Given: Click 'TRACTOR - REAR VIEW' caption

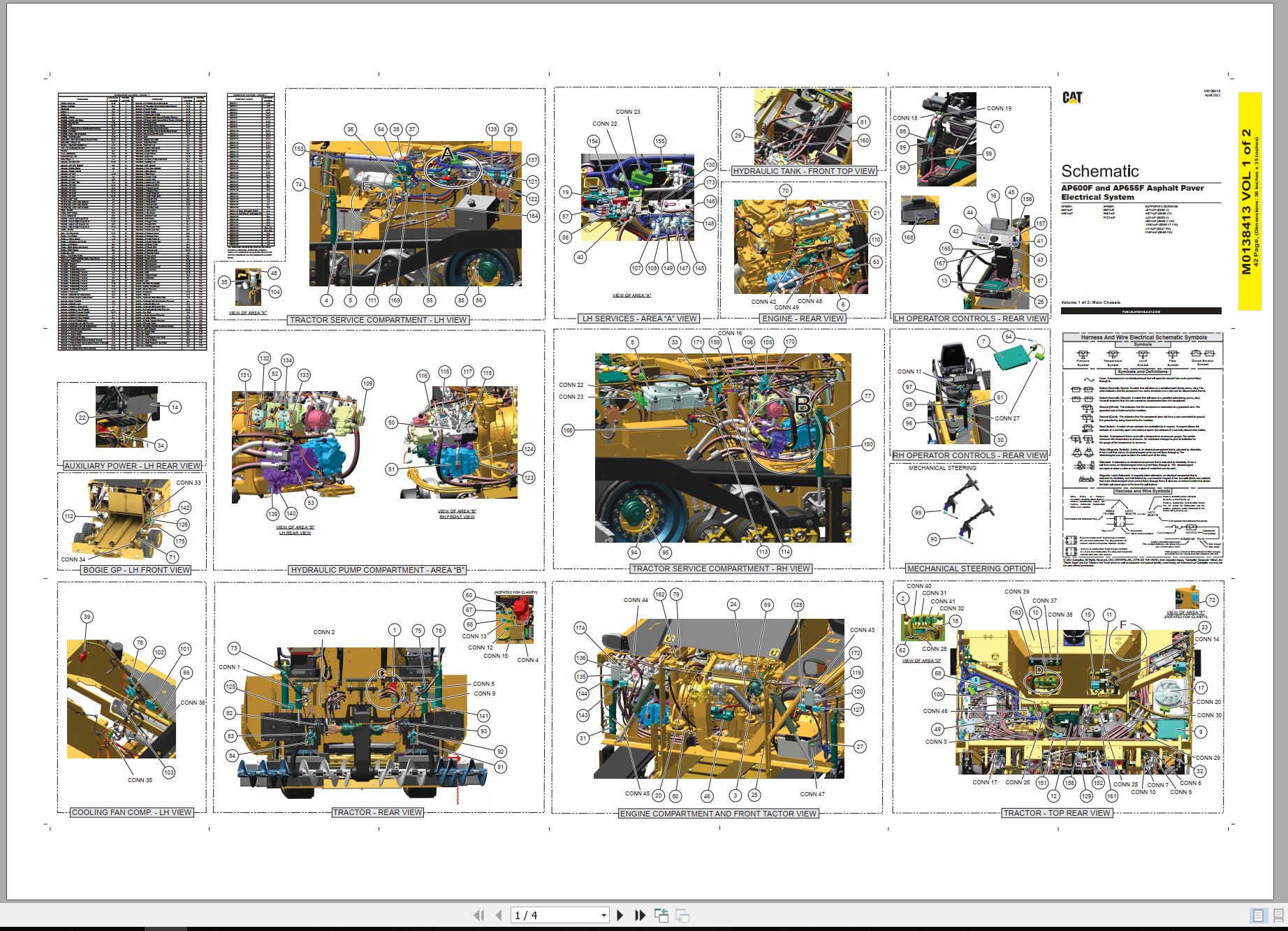Looking at the screenshot, I should pyautogui.click(x=378, y=812).
